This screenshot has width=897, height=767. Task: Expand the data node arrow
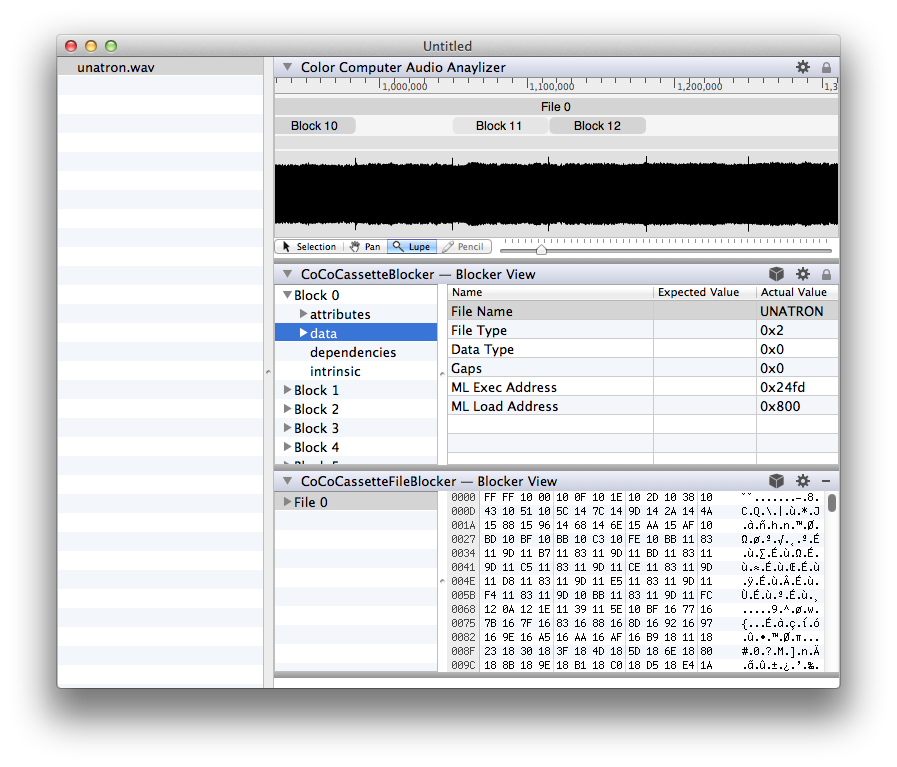click(303, 333)
